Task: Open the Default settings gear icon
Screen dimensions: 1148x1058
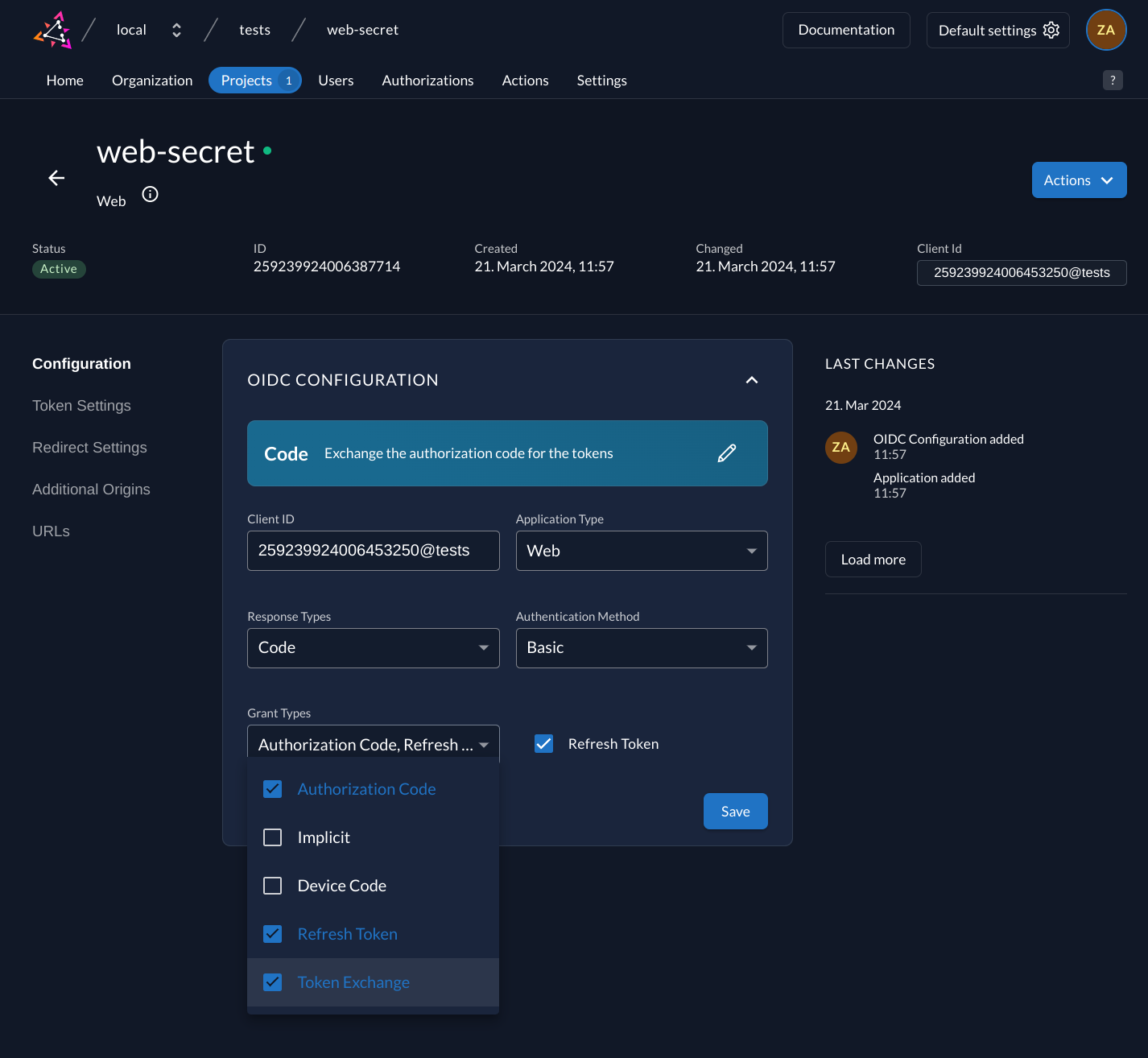Action: (x=1051, y=29)
